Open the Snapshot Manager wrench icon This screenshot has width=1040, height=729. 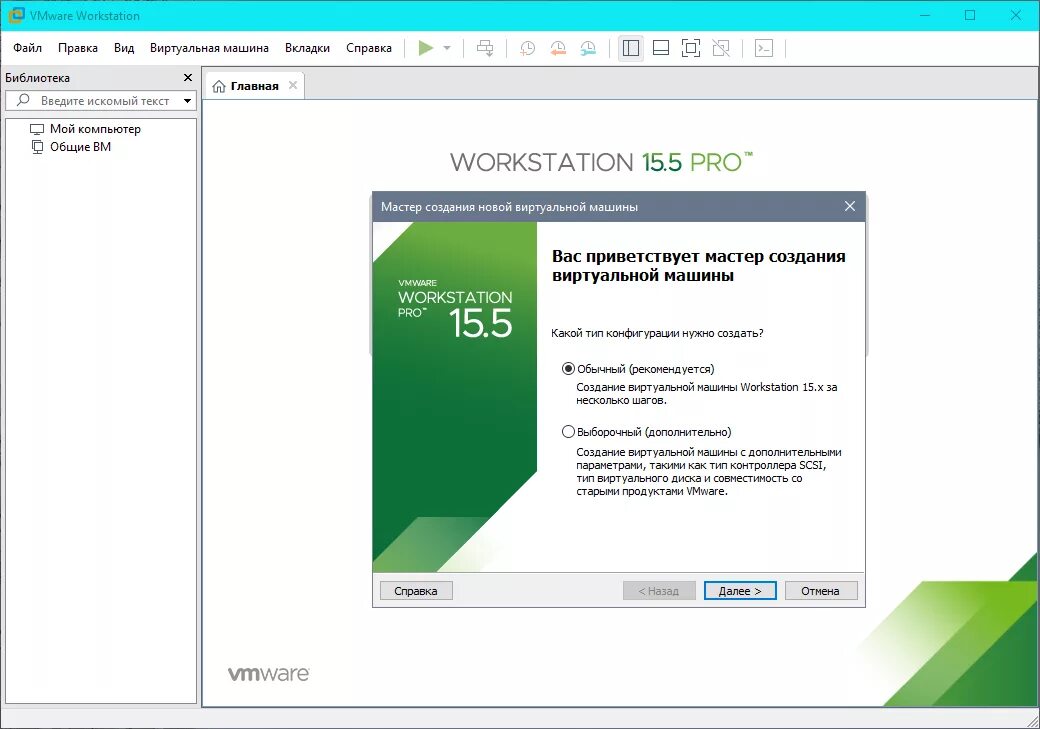click(588, 48)
